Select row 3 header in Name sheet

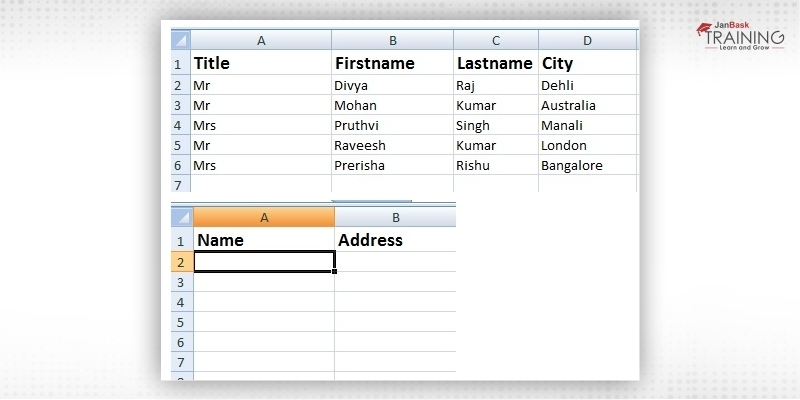(x=182, y=282)
